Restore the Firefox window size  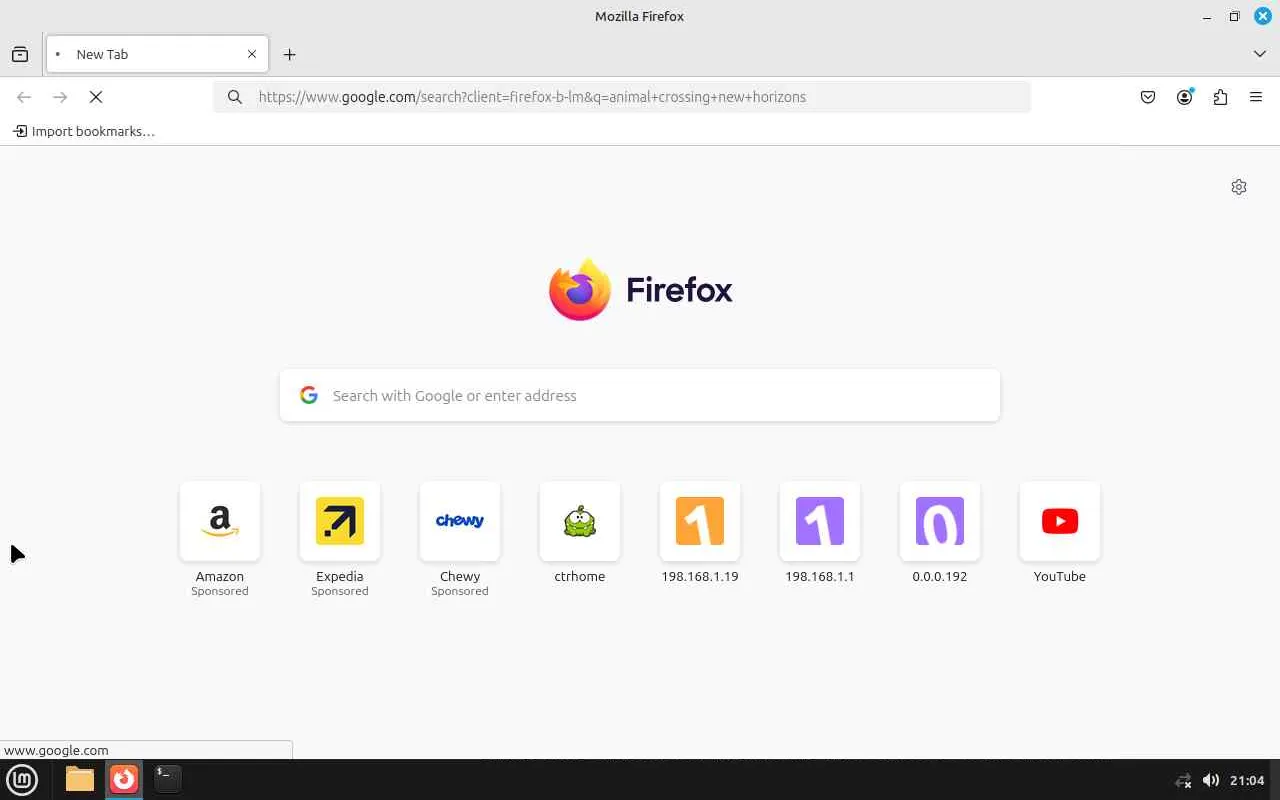click(1235, 16)
